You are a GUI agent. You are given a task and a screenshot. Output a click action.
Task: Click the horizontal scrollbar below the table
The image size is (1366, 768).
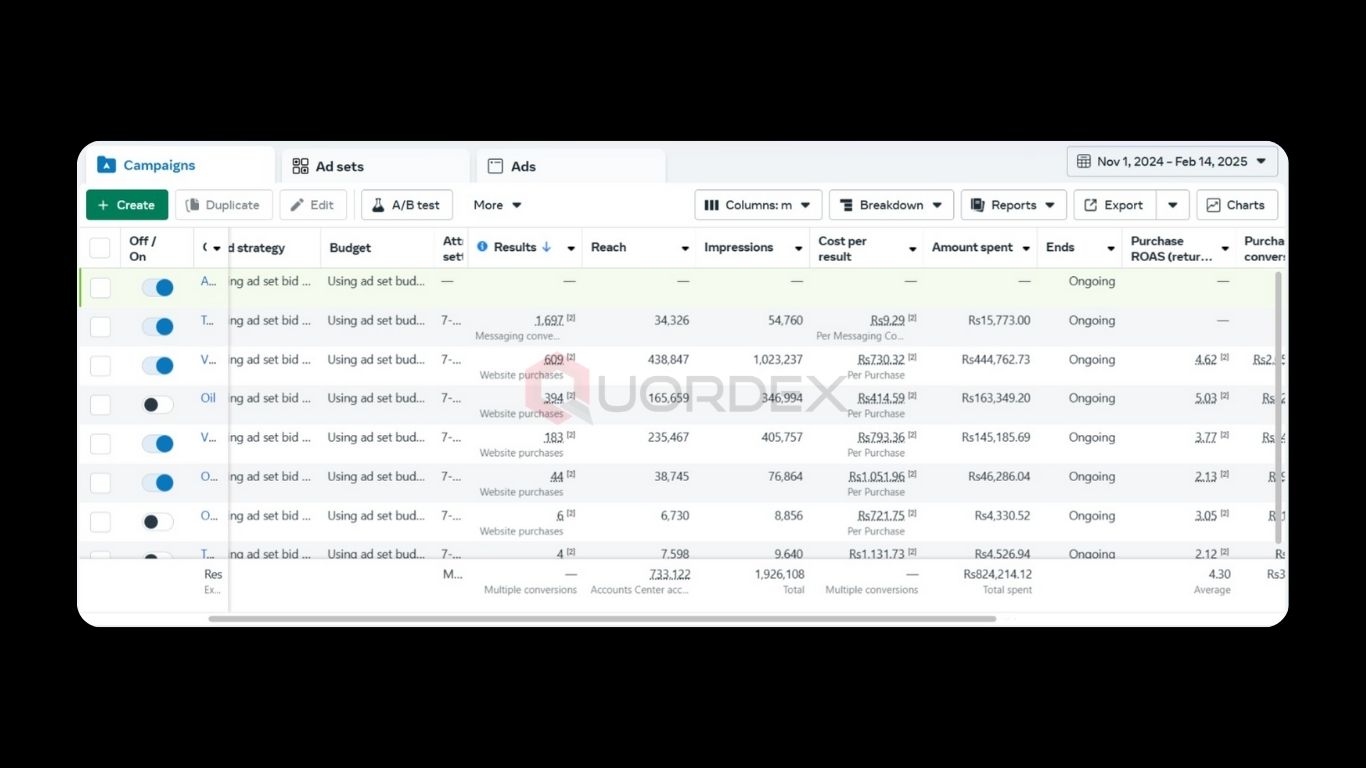click(x=602, y=619)
